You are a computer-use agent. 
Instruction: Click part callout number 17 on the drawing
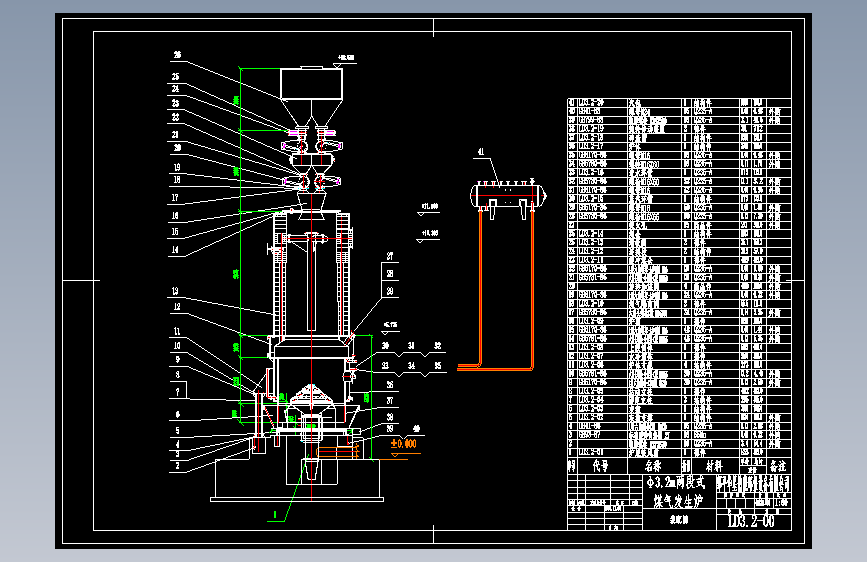pyautogui.click(x=175, y=197)
